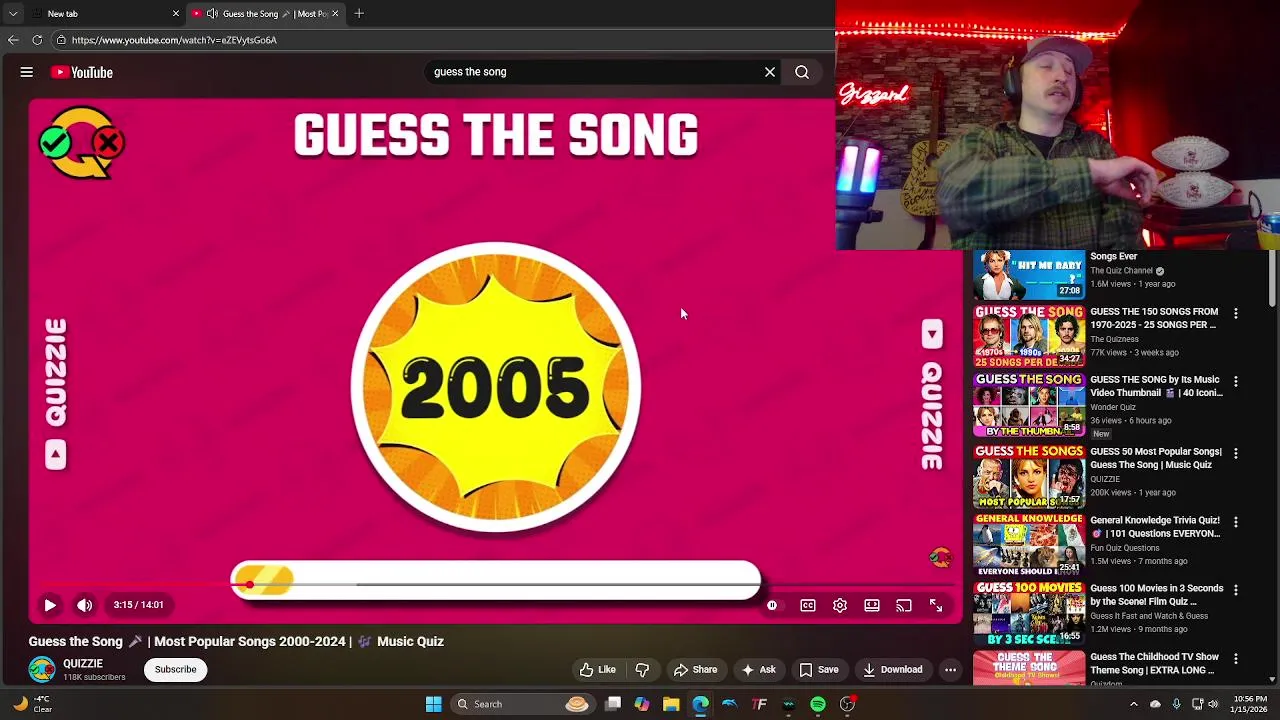This screenshot has width=1280, height=720.
Task: Open the Ask AI button
Action: coord(758,670)
